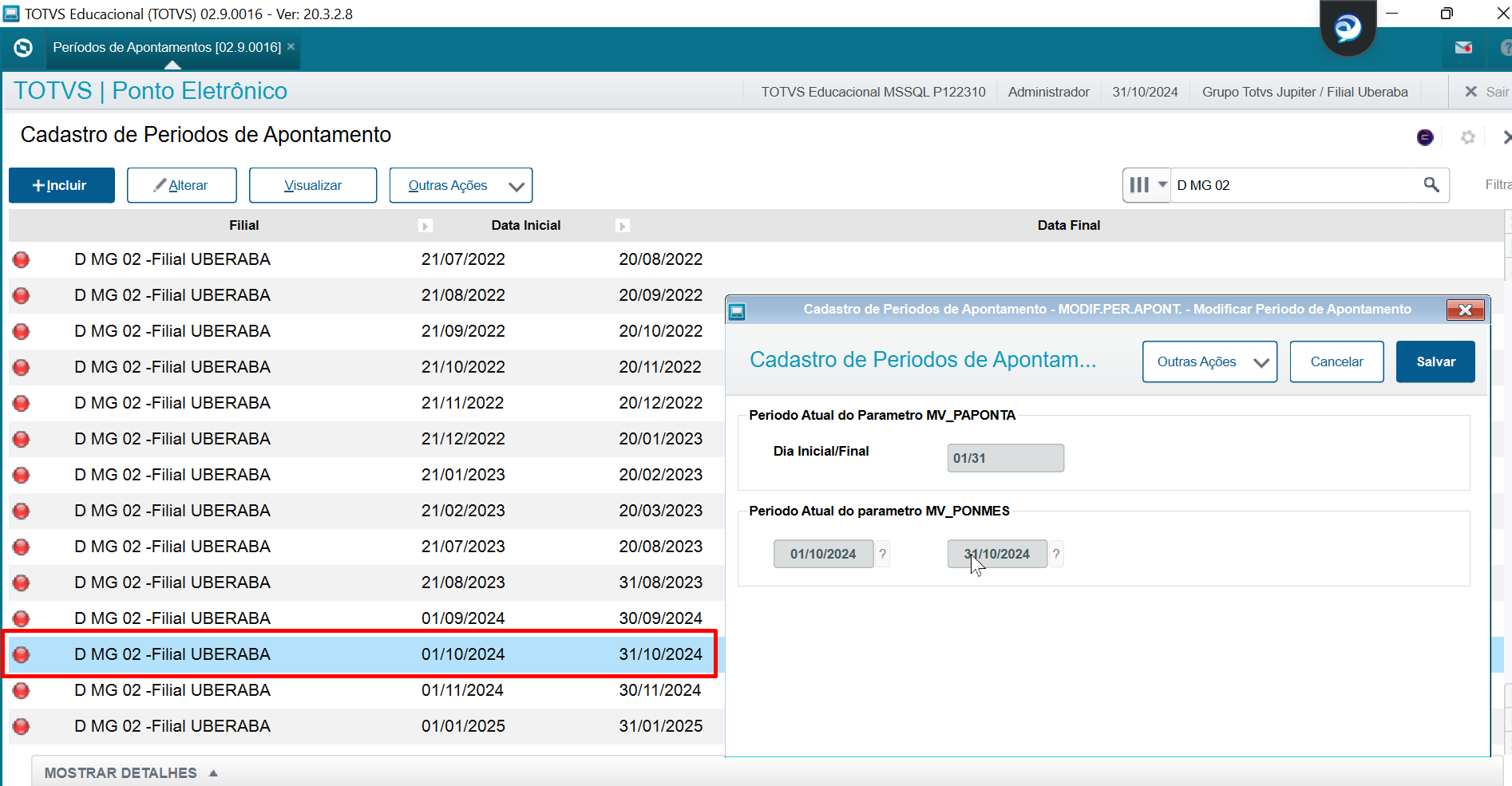
Task: Open the mail messages icon
Action: pos(1463,48)
